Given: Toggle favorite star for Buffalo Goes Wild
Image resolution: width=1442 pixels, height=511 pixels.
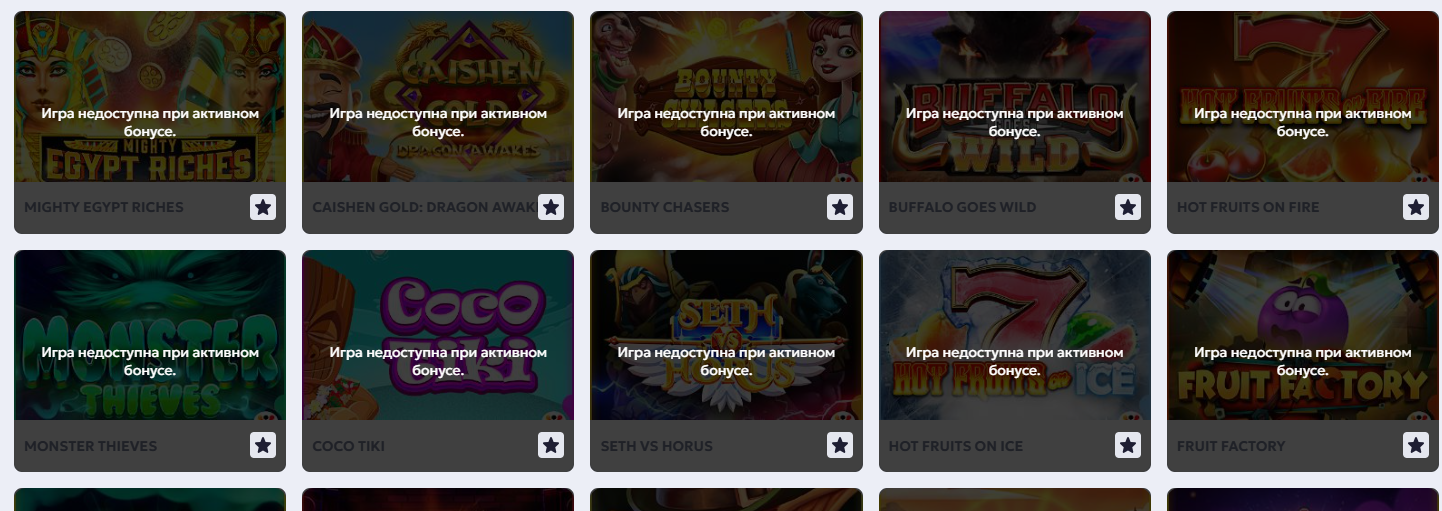Looking at the screenshot, I should [1128, 207].
